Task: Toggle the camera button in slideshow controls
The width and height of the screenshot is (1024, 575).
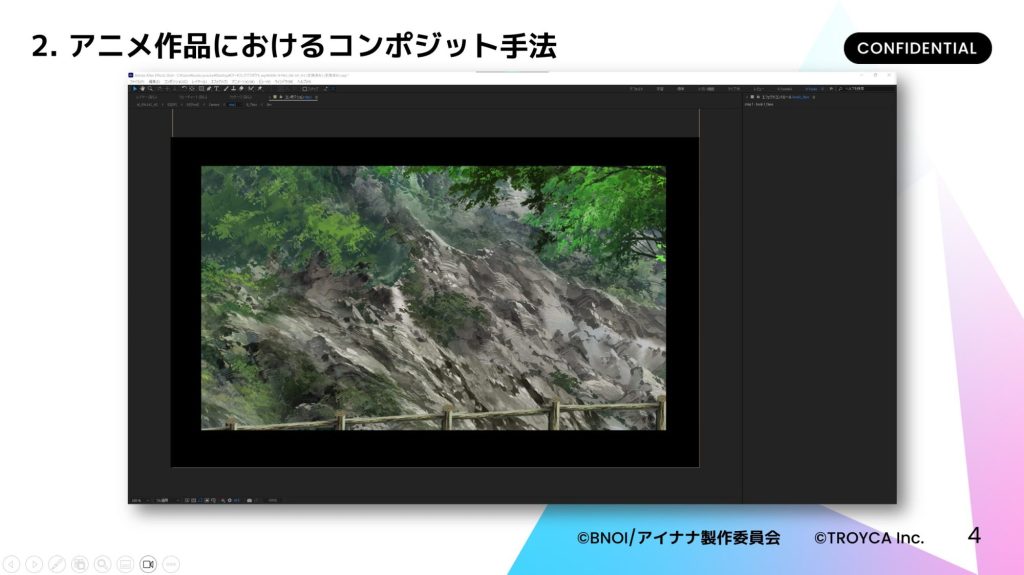Action: (147, 564)
